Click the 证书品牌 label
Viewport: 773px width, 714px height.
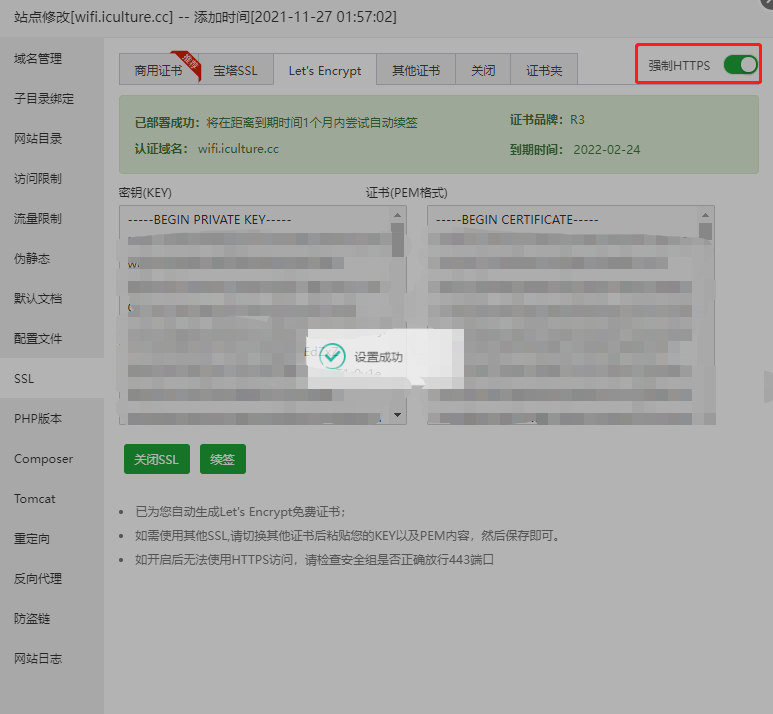[x=536, y=120]
